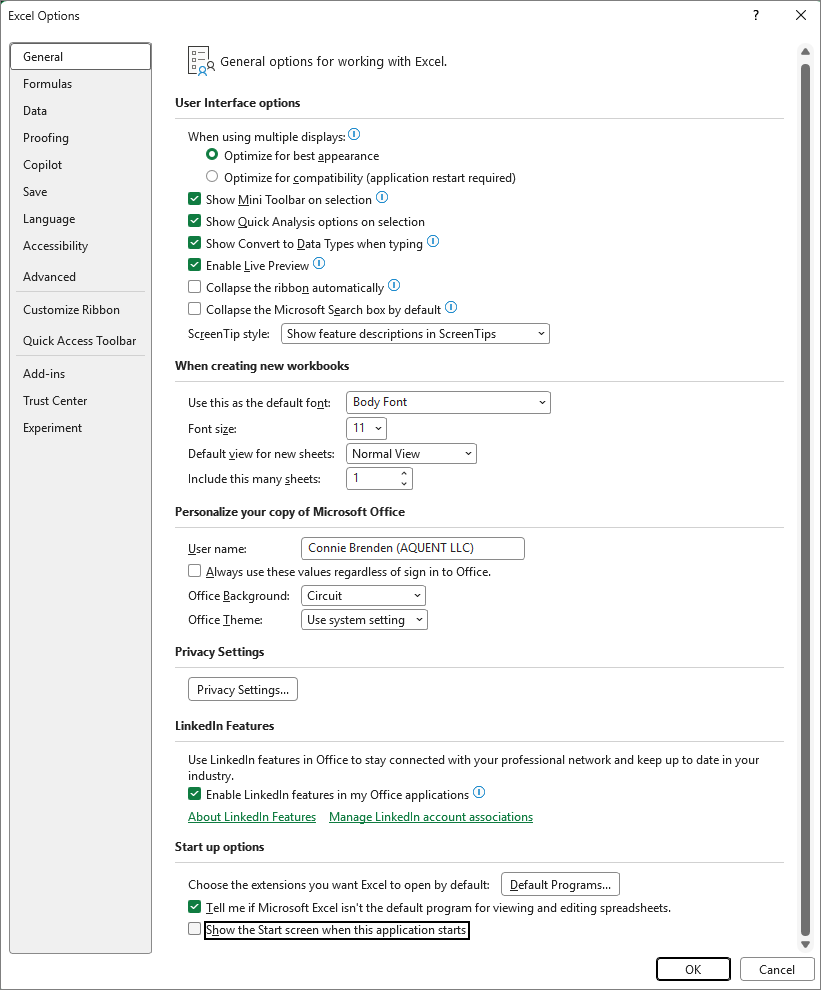Click info icon next to Collapse Search box
The width and height of the screenshot is (821, 990).
point(451,308)
